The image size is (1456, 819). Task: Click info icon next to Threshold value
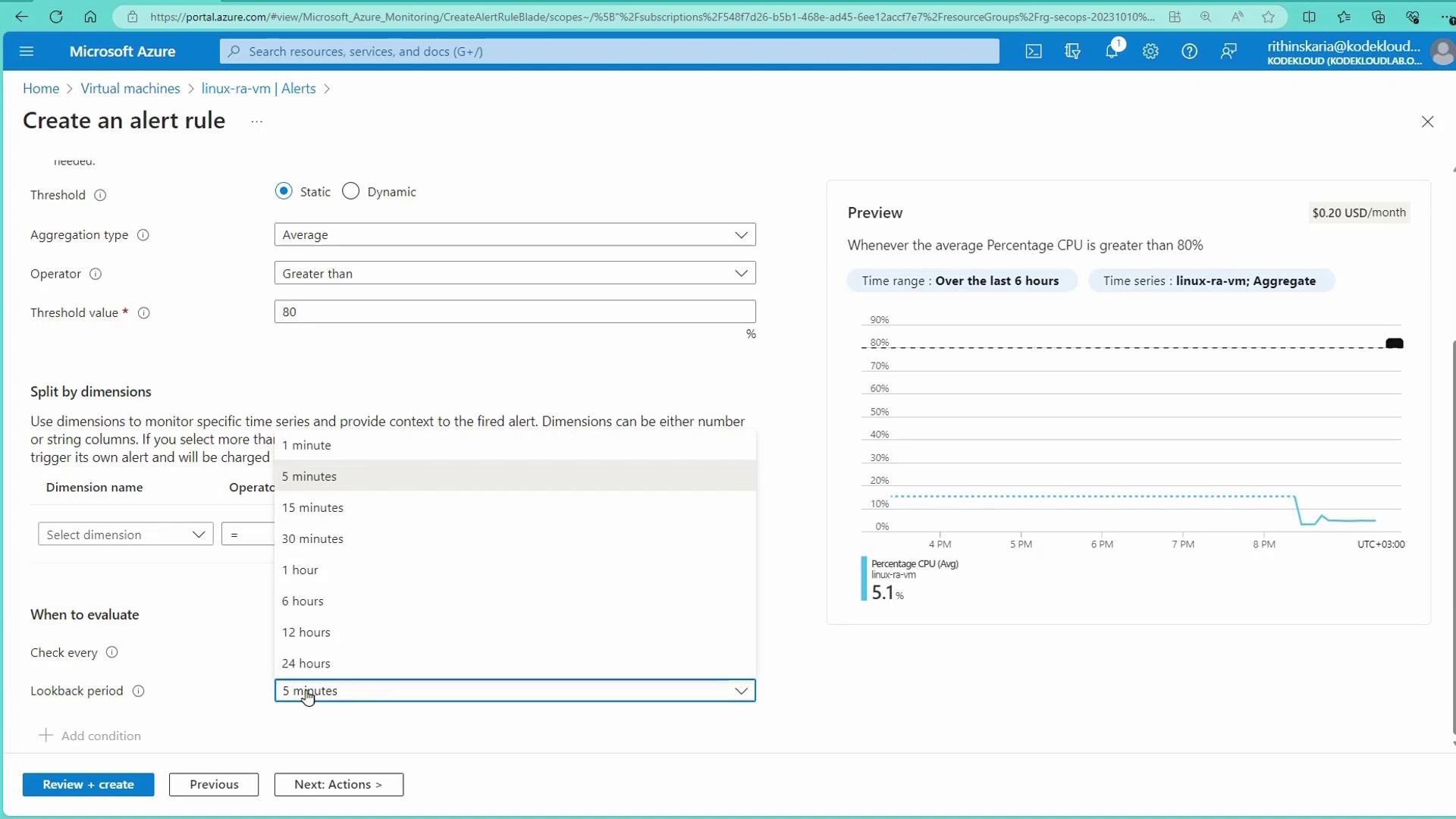click(143, 313)
